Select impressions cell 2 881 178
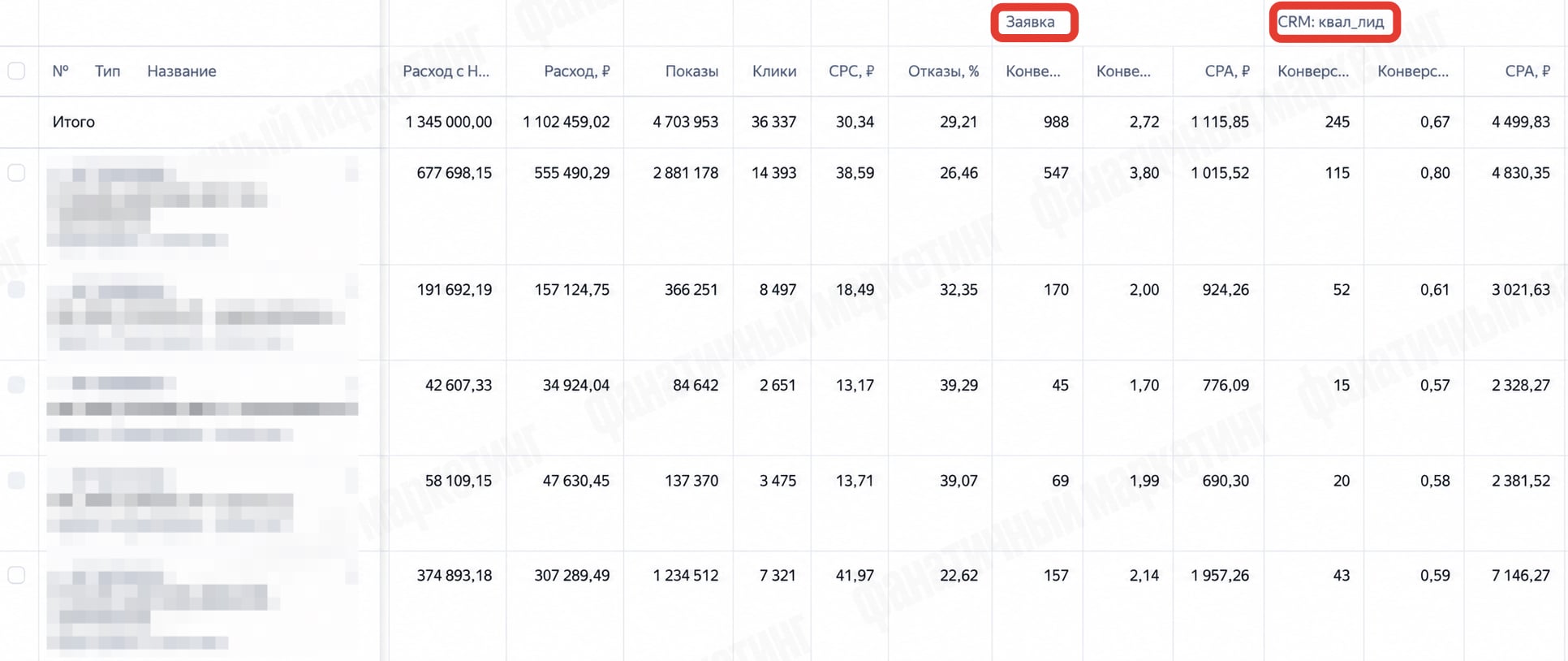 (x=686, y=173)
